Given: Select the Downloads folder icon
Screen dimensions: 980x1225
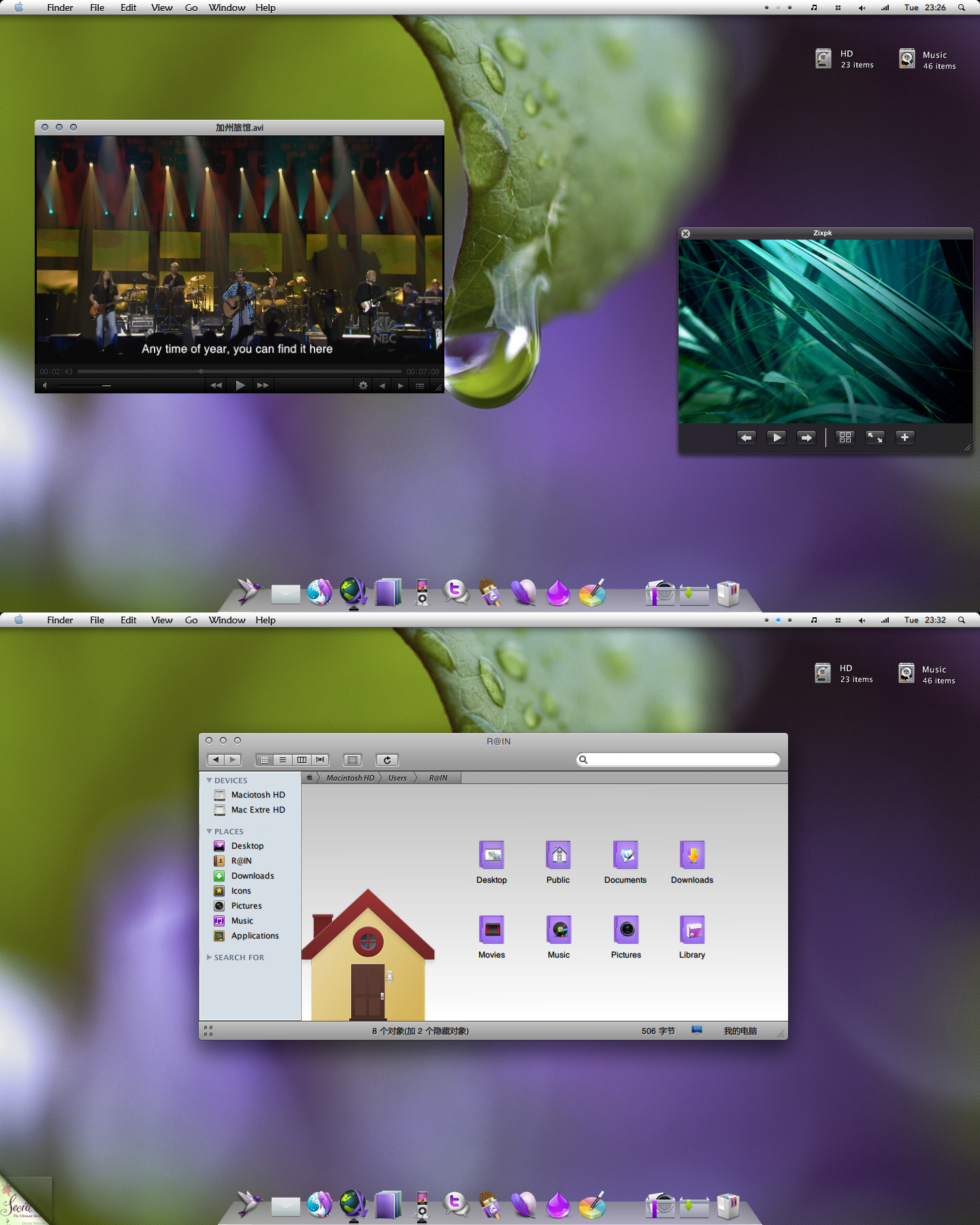Looking at the screenshot, I should tap(692, 855).
